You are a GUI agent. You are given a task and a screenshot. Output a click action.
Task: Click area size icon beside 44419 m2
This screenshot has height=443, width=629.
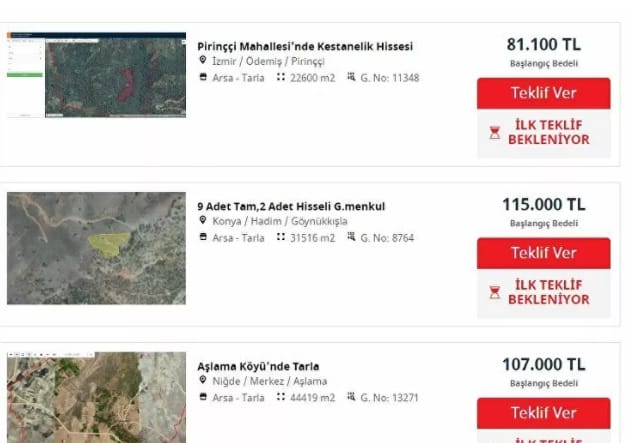tap(281, 397)
